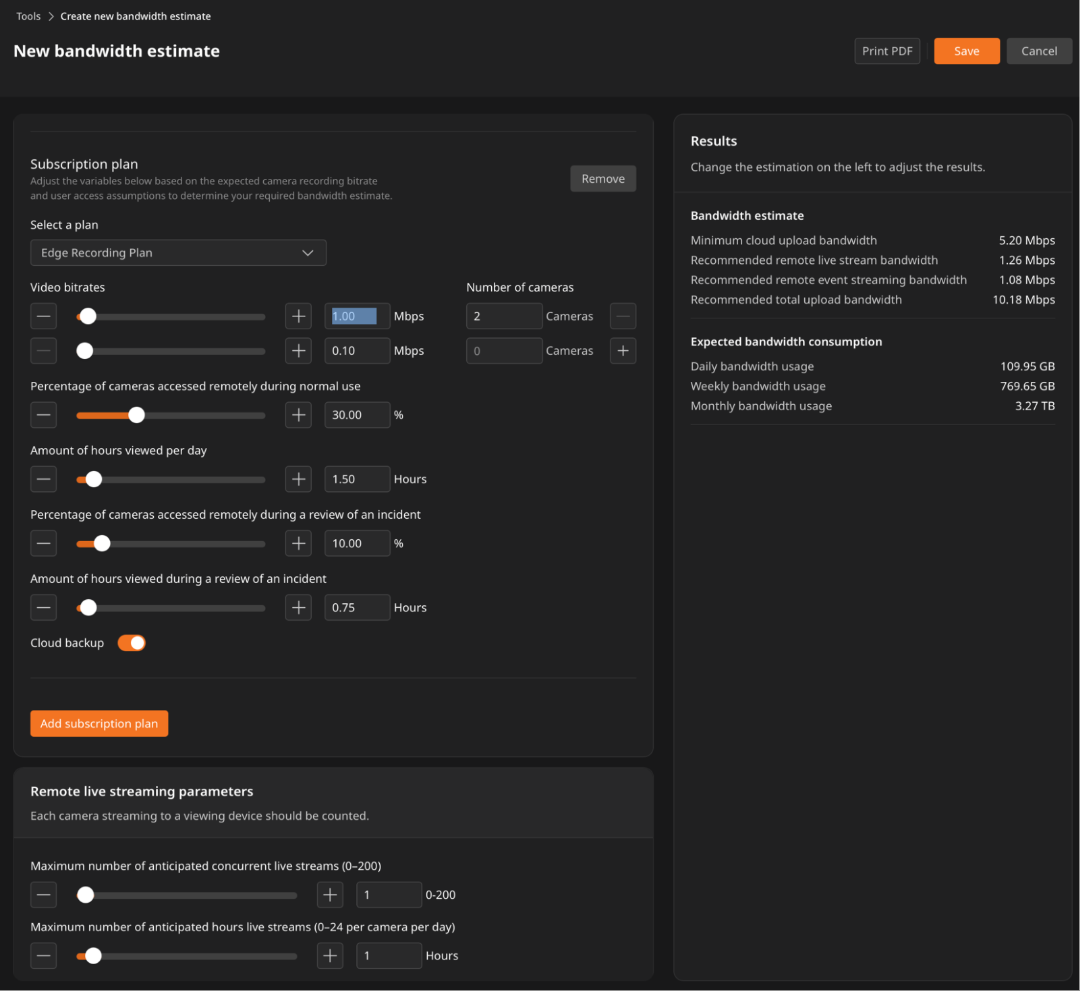Toggle the Cloud backup switch
Screen dimensions: 1080x991
[x=132, y=643]
